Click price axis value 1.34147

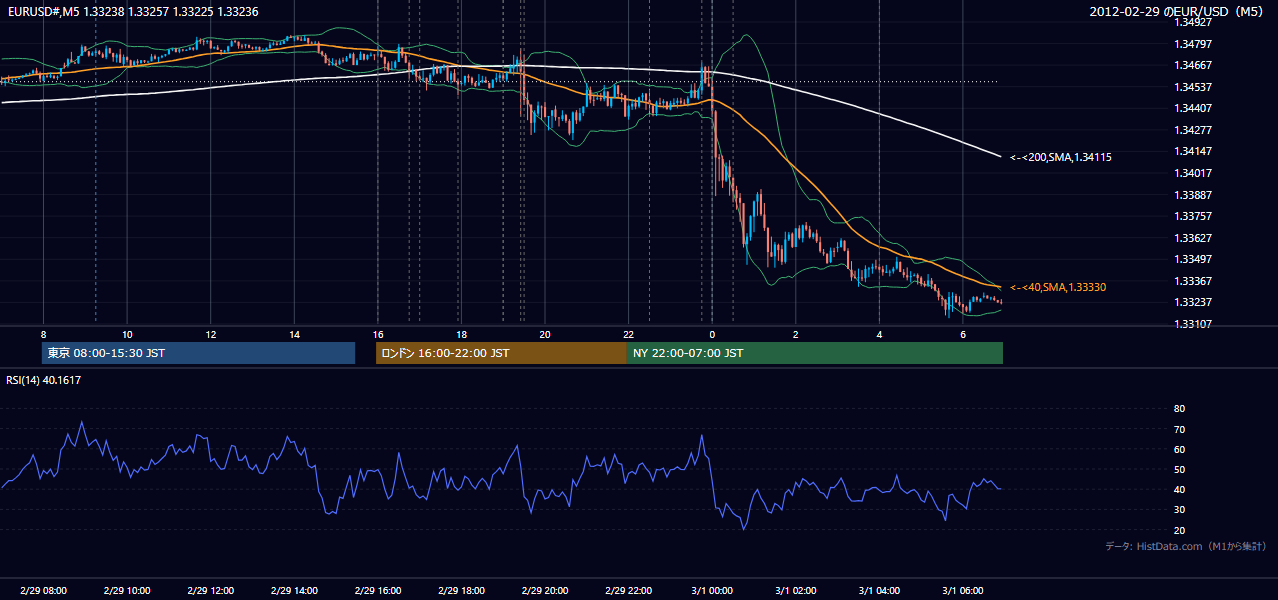pos(1192,151)
